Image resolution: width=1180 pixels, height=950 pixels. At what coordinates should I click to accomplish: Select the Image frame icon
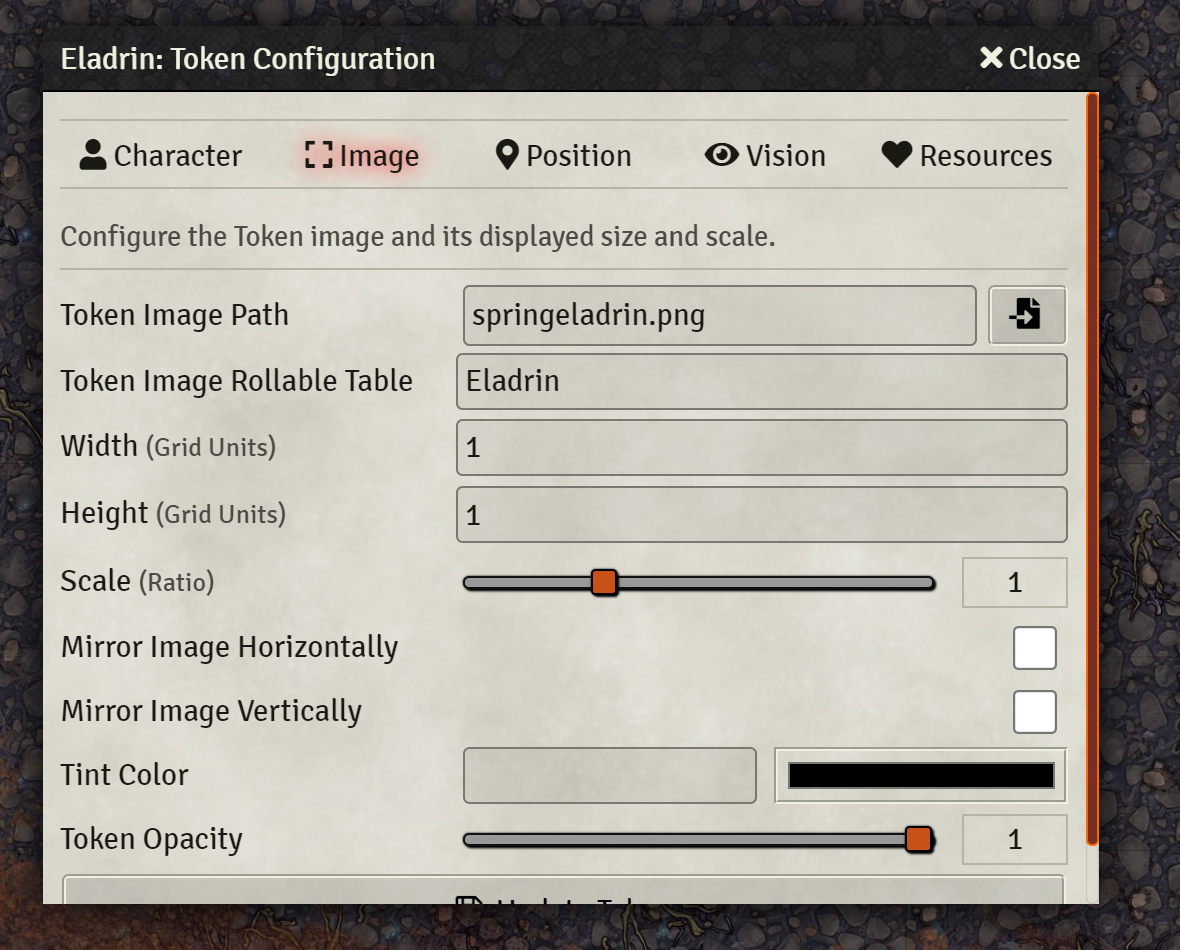(x=318, y=155)
